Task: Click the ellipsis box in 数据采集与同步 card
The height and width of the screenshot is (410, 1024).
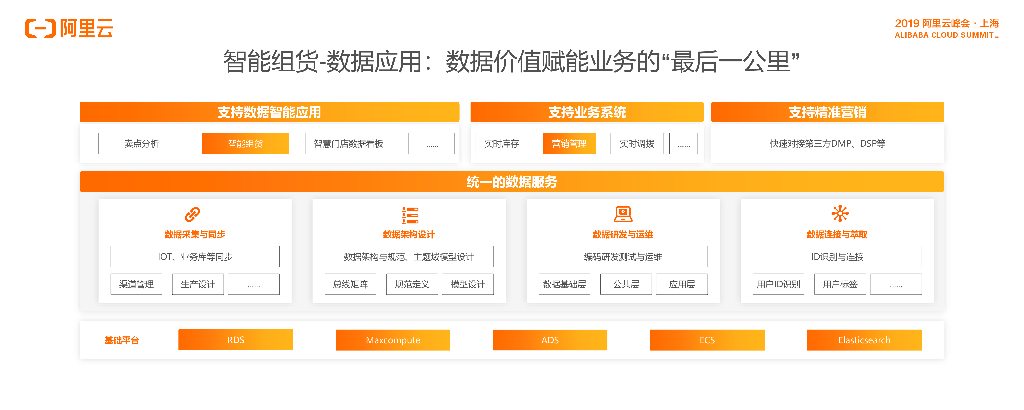Action: point(254,284)
